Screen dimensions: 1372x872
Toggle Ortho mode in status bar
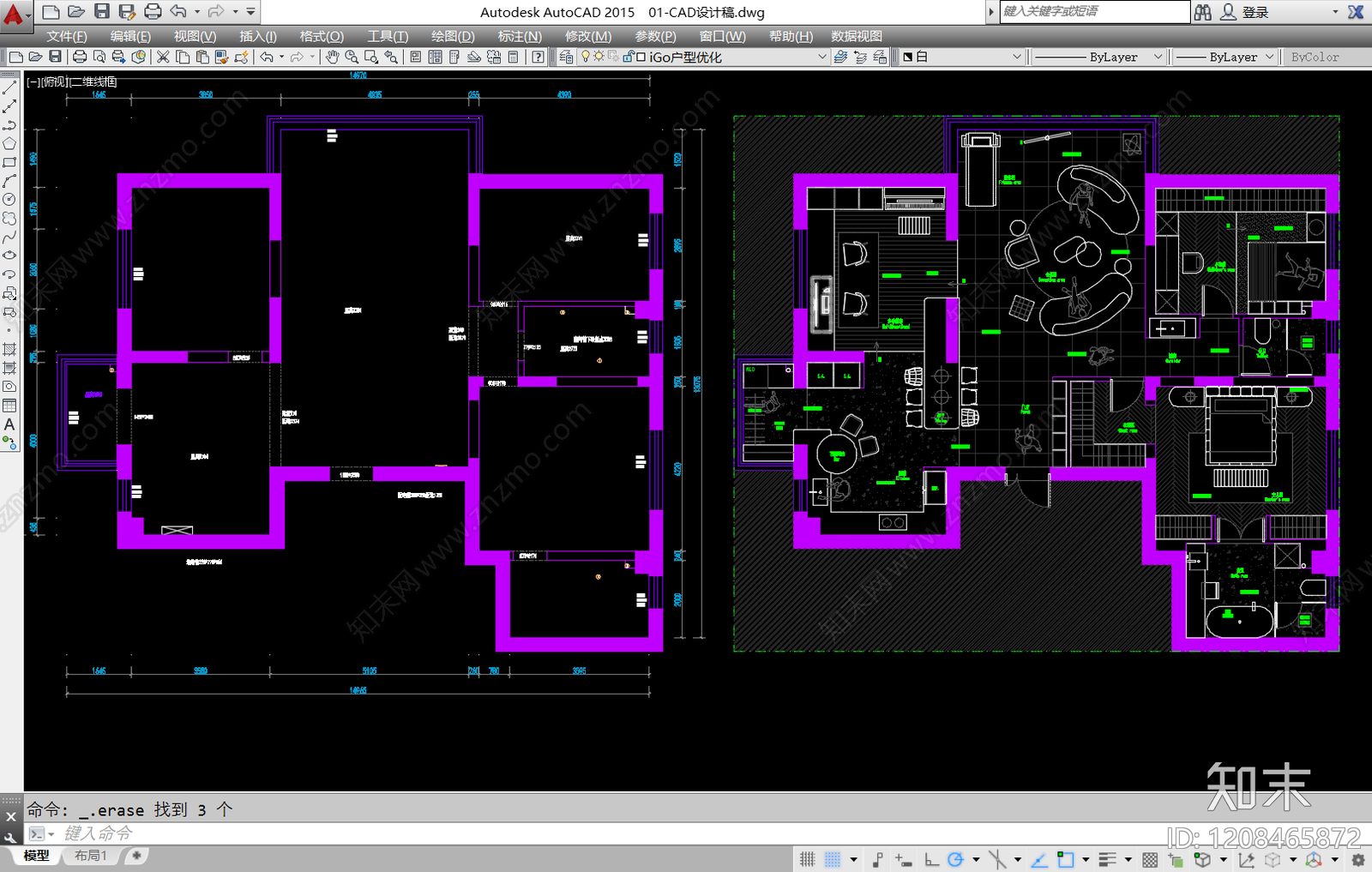[931, 859]
